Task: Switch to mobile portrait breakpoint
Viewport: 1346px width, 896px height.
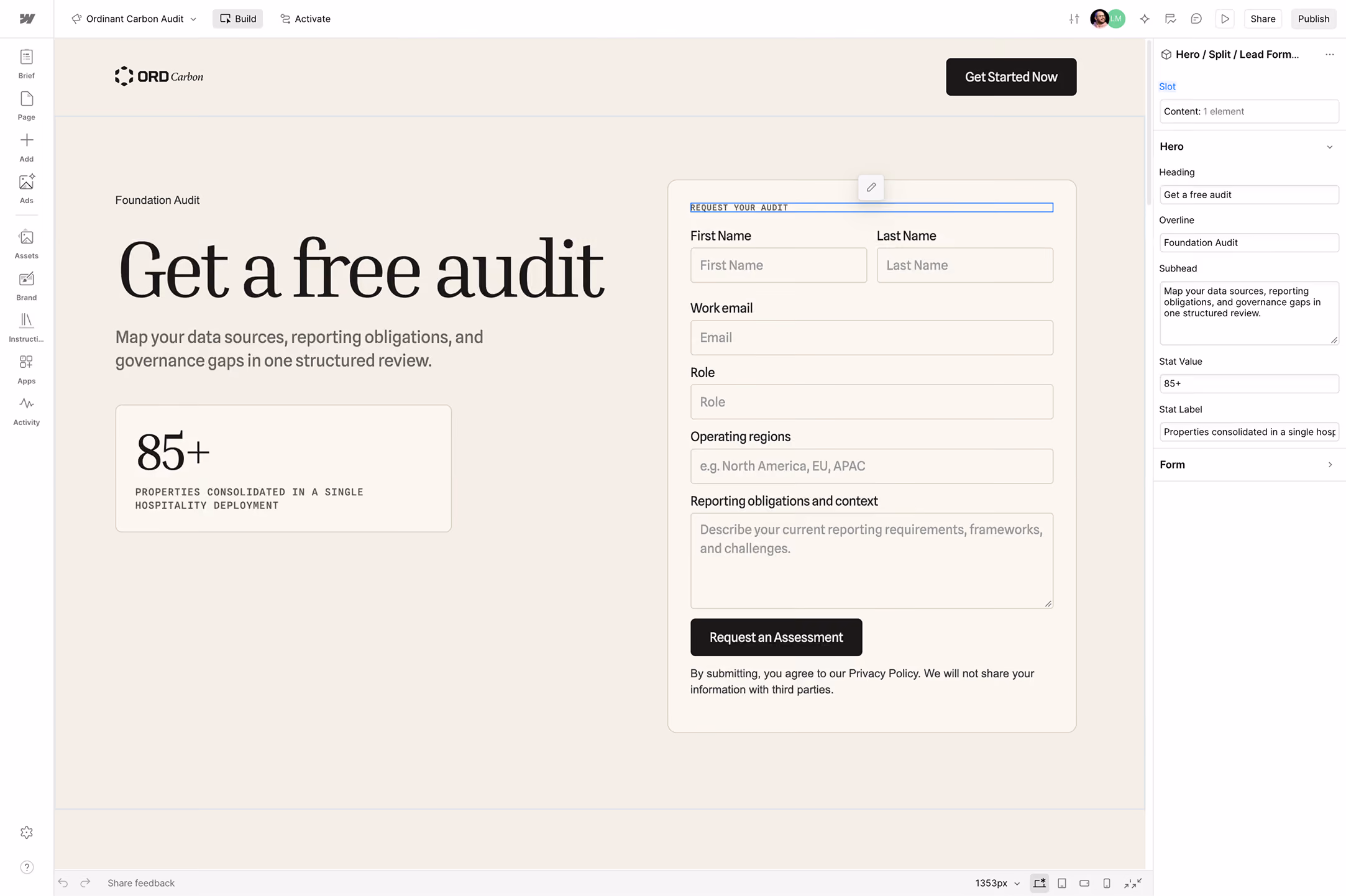Action: tap(1107, 883)
